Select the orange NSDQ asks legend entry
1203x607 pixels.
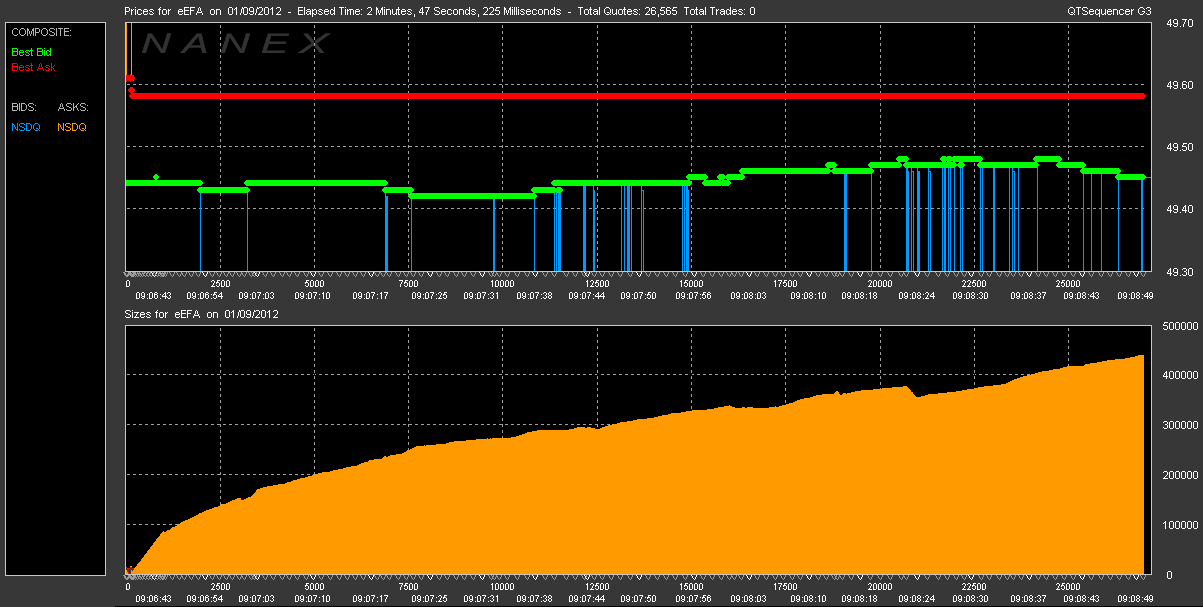coord(72,127)
